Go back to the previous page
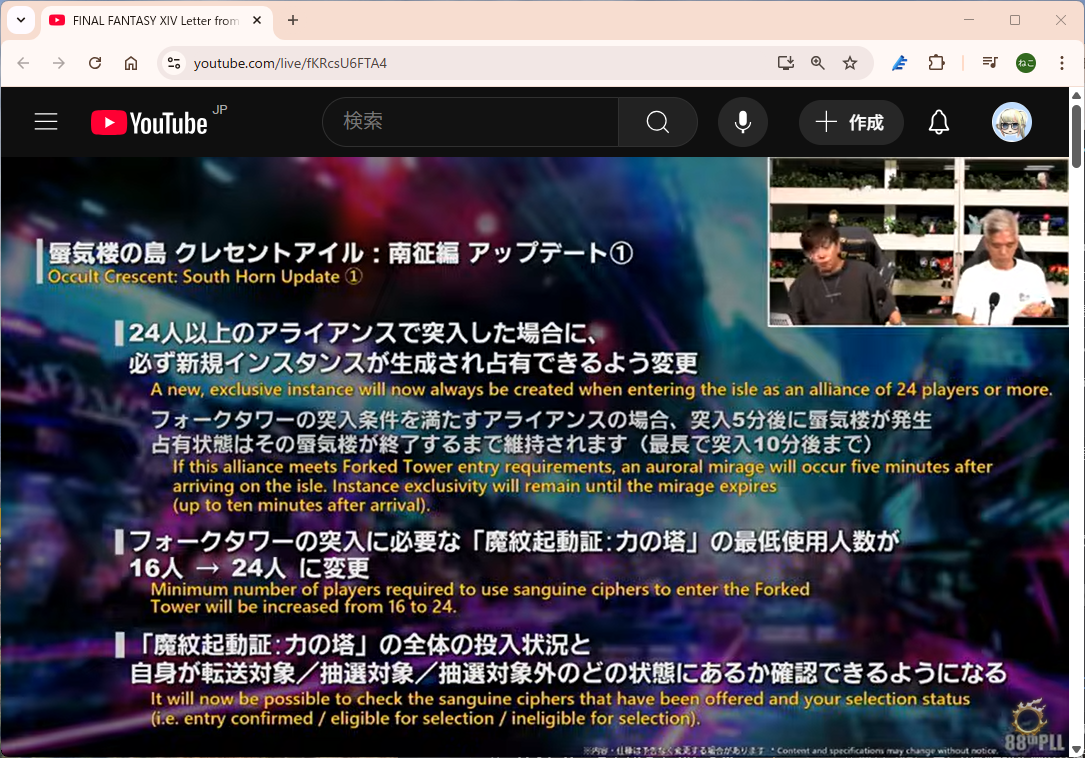The height and width of the screenshot is (758, 1085). point(24,63)
